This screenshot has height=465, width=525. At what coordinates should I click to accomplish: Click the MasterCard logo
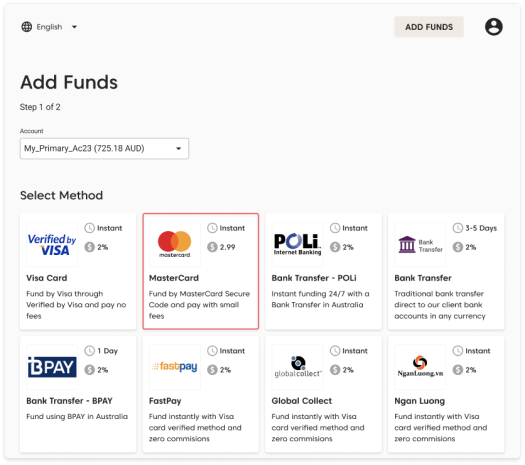(x=174, y=244)
